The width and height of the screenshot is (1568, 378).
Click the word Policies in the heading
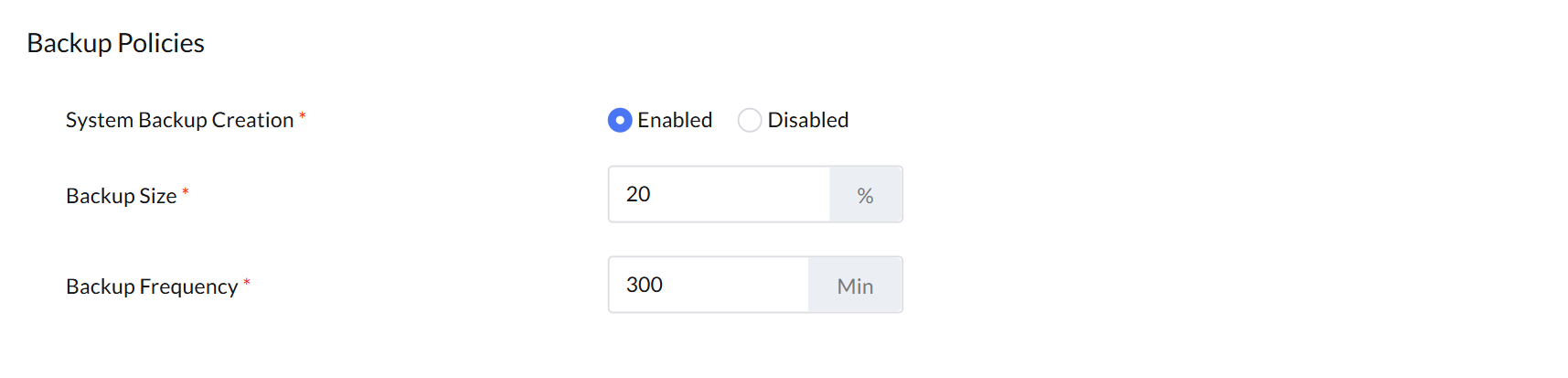[161, 43]
